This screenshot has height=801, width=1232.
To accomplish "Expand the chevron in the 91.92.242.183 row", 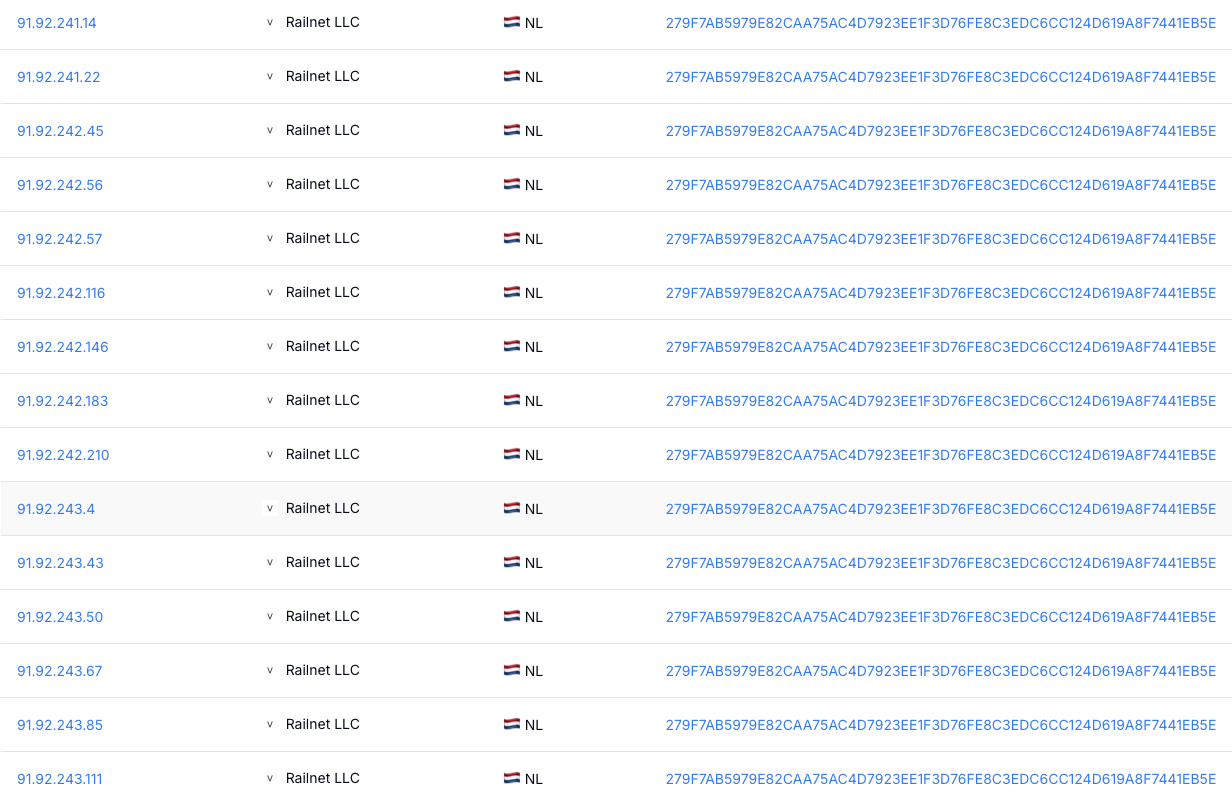I will [269, 401].
